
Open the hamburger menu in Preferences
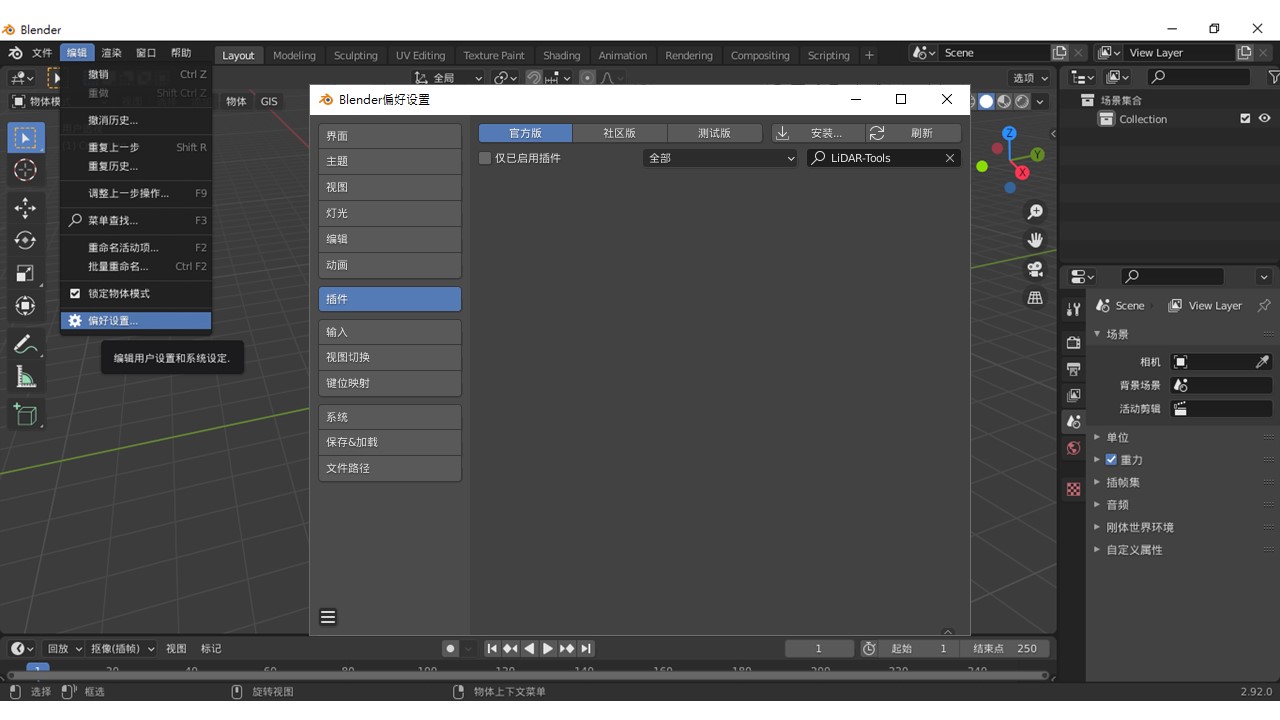[x=328, y=617]
